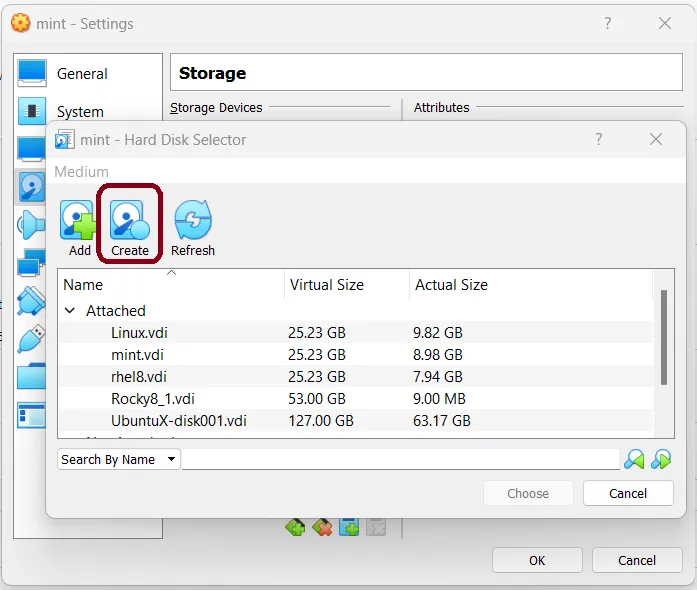Select the Network settings icon
Image resolution: width=697 pixels, height=590 pixels.
pyautogui.click(x=31, y=262)
